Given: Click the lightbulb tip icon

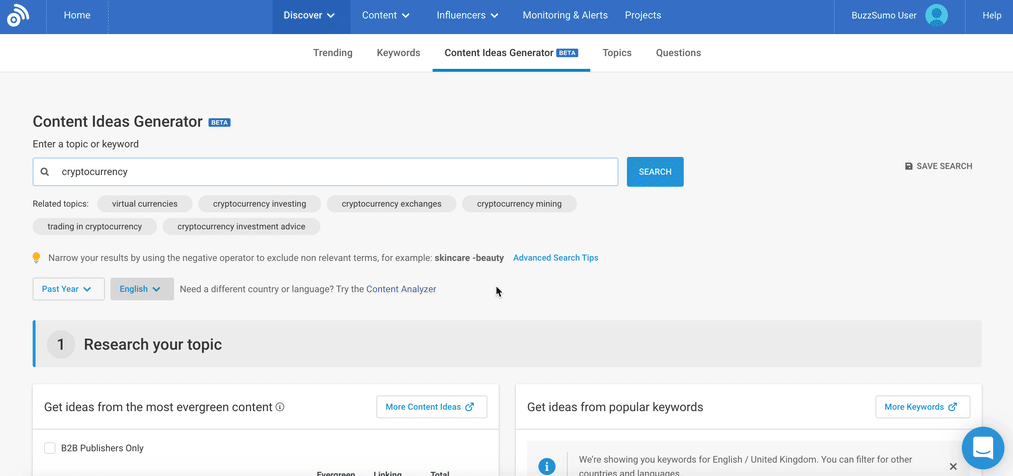Looking at the screenshot, I should point(37,258).
